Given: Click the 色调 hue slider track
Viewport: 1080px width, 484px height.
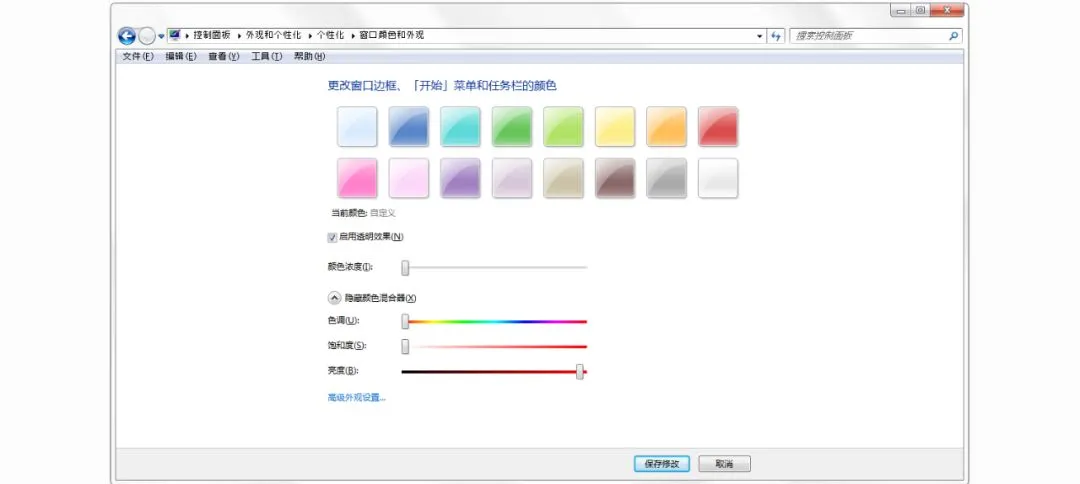Looking at the screenshot, I should click(x=495, y=322).
